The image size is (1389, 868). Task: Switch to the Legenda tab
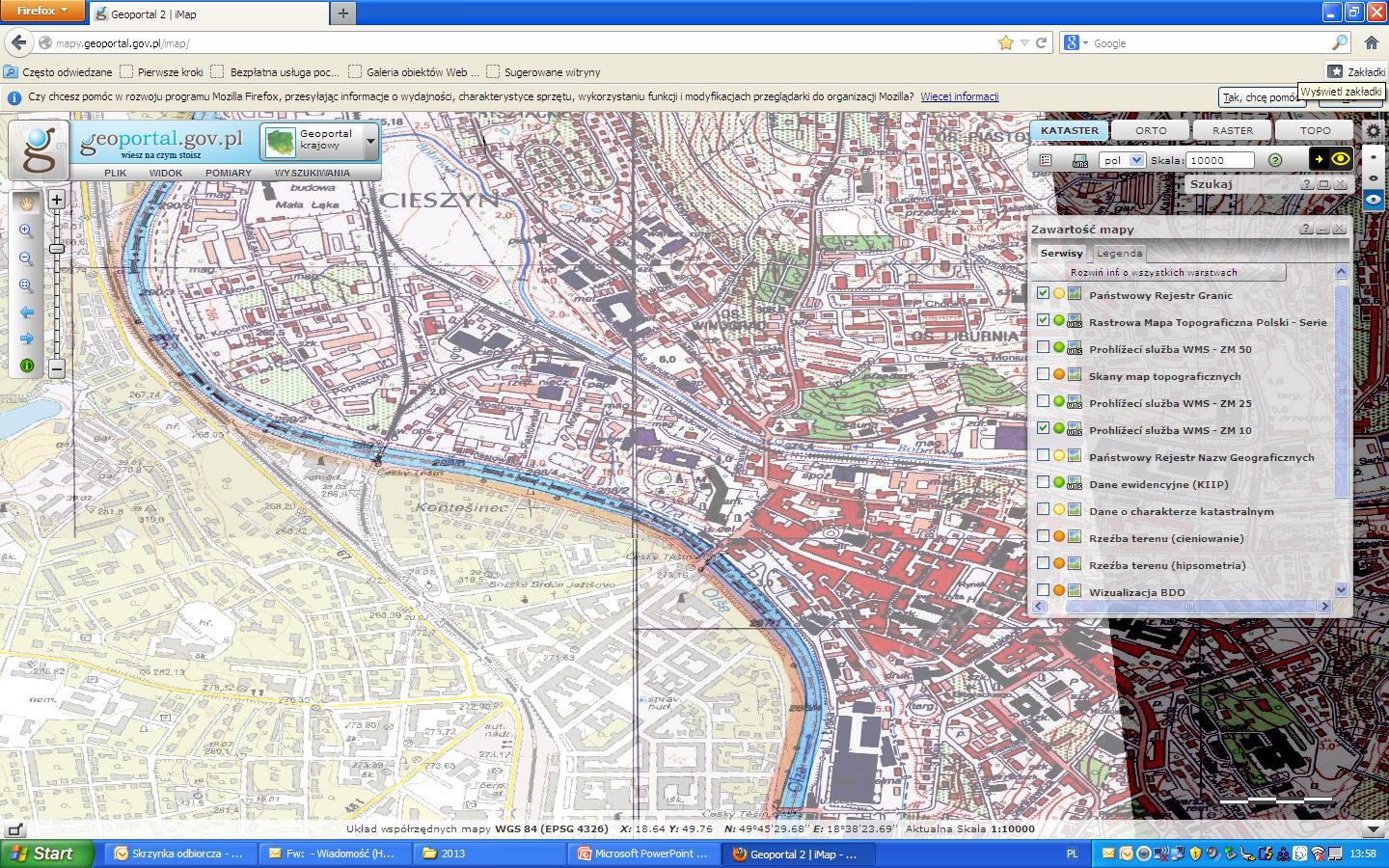(1119, 253)
